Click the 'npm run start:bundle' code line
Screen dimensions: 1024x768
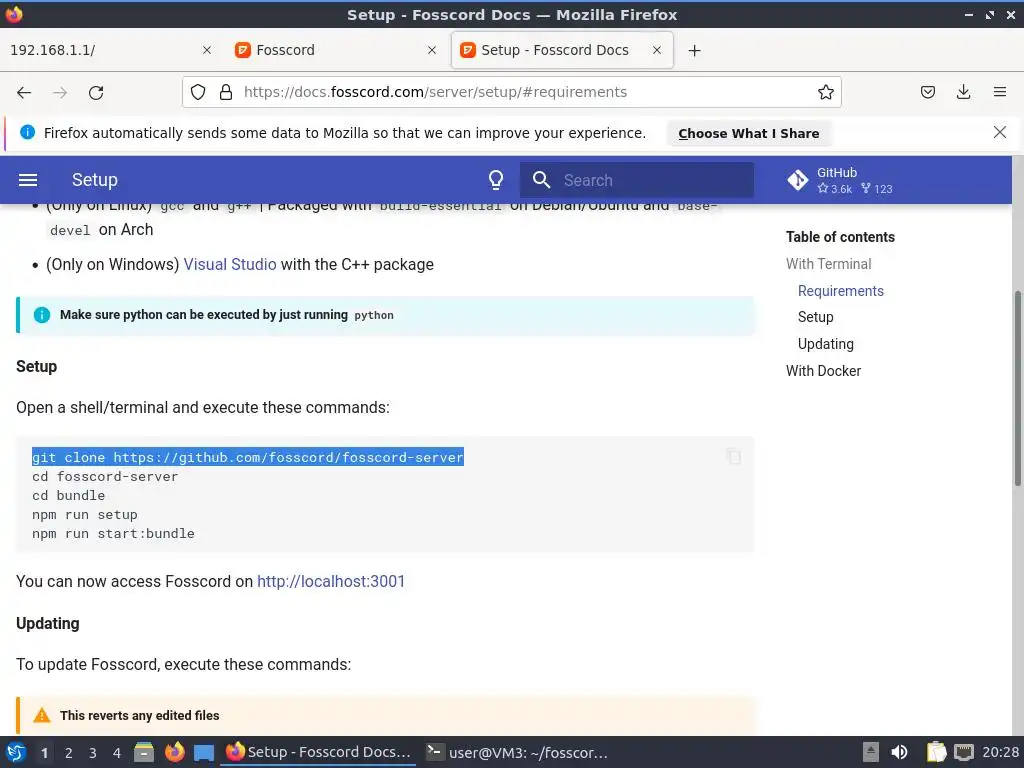(114, 534)
